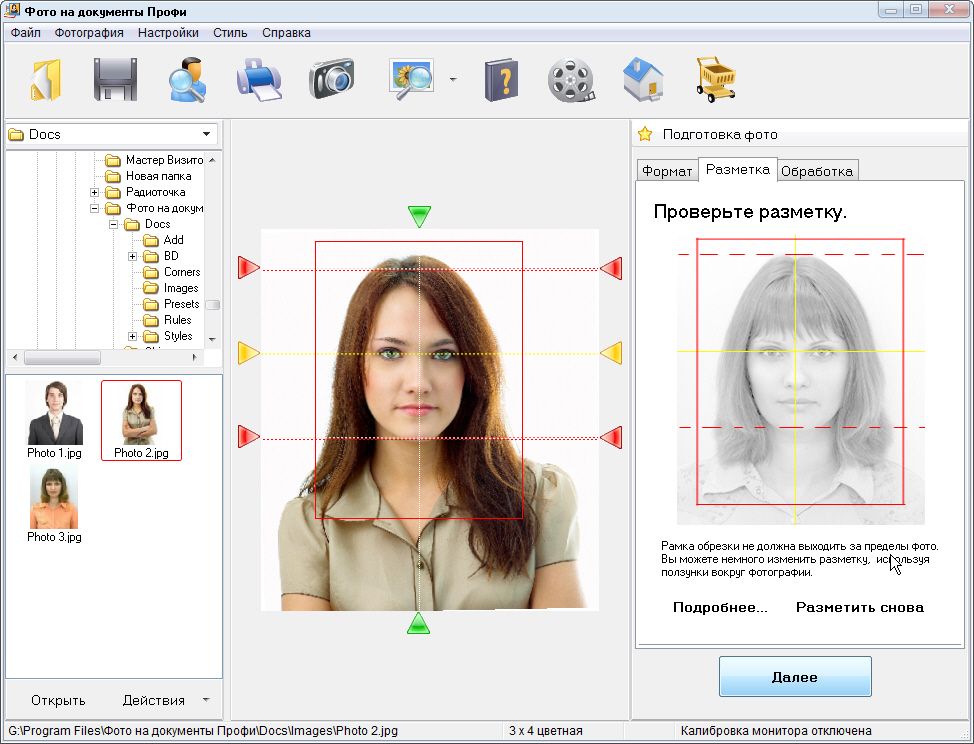
Task: Click the home page house icon
Action: (643, 80)
